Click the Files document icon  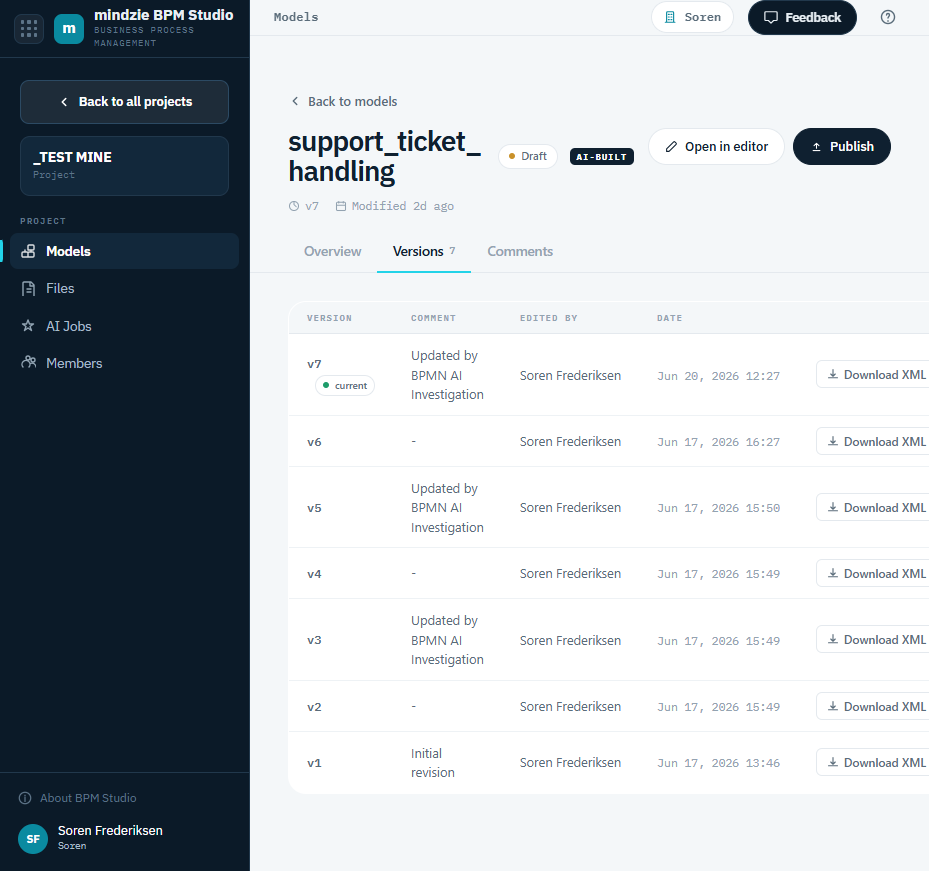tap(28, 289)
